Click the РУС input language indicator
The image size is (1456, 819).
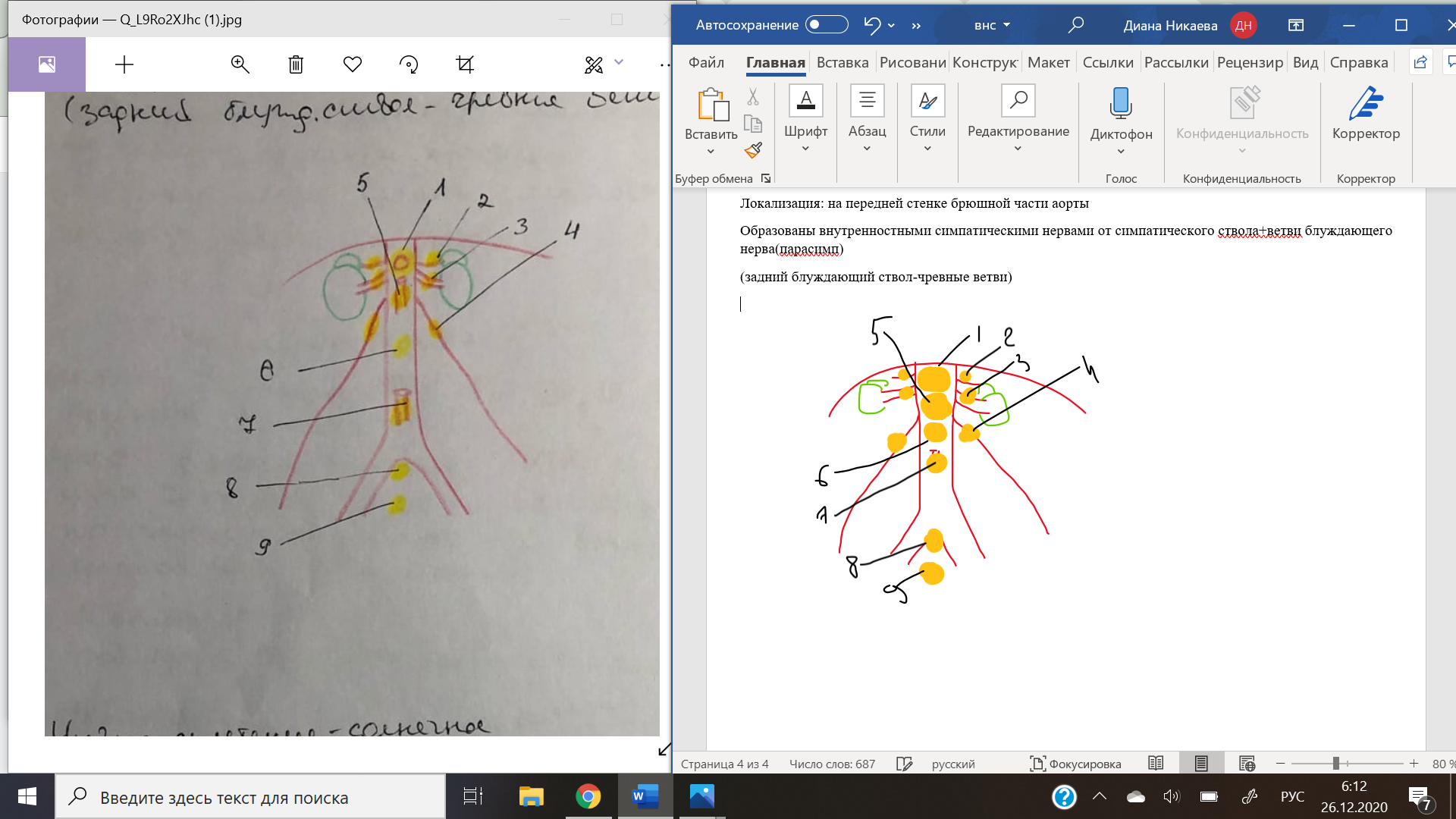tap(1292, 796)
